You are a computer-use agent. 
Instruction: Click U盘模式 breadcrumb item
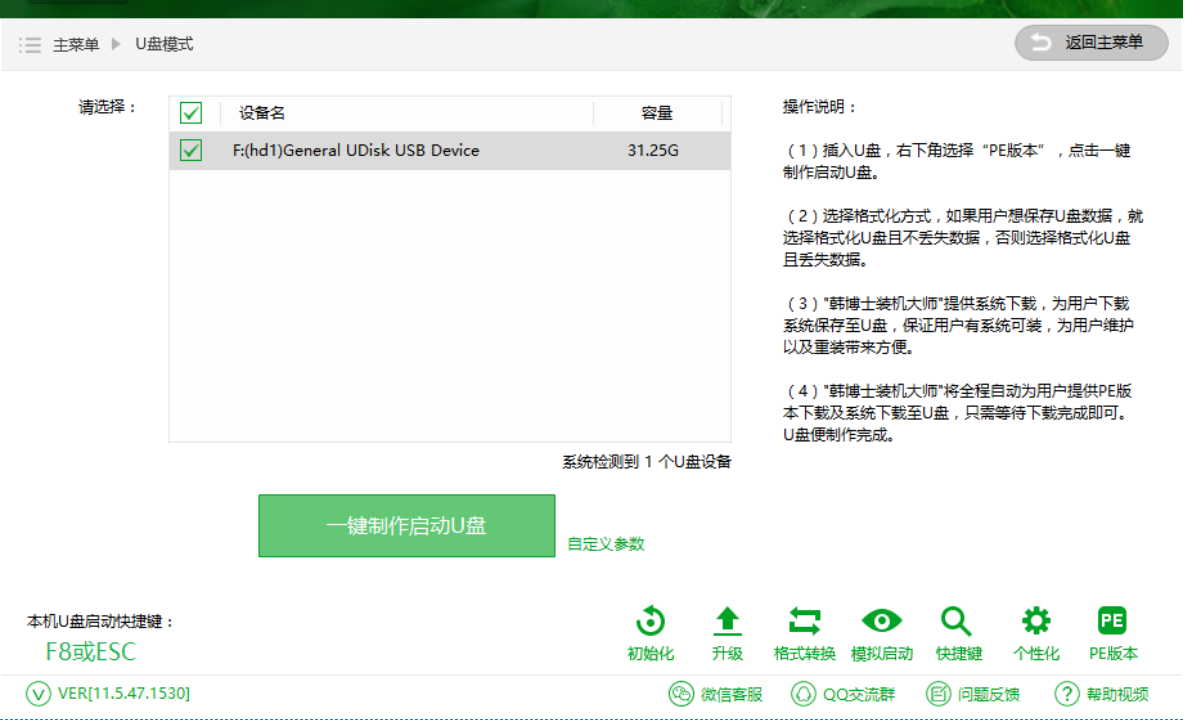[x=164, y=45]
